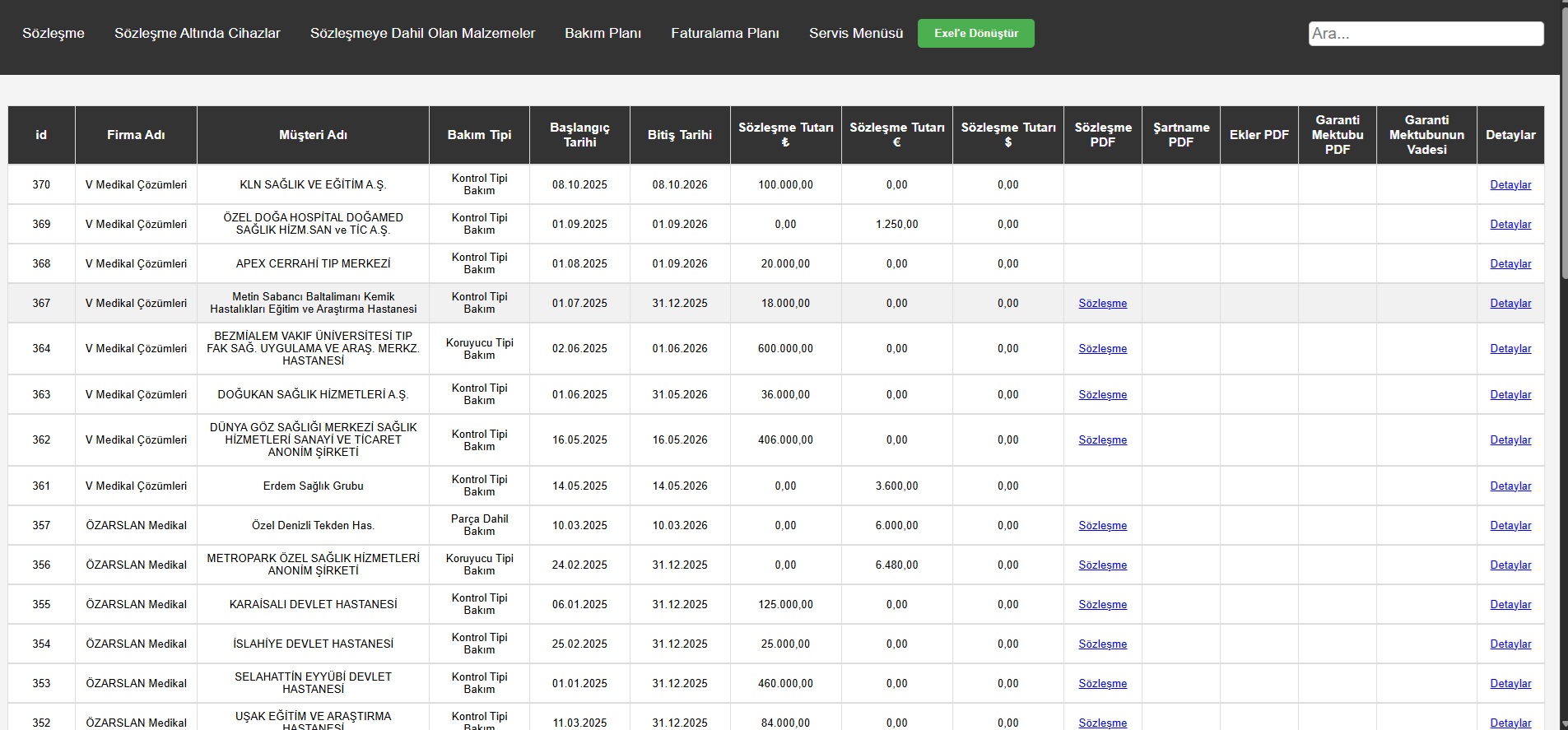The width and height of the screenshot is (1568, 730).
Task: Open Sözleşme PDF for BEZMİALEM row
Action: pos(1102,349)
